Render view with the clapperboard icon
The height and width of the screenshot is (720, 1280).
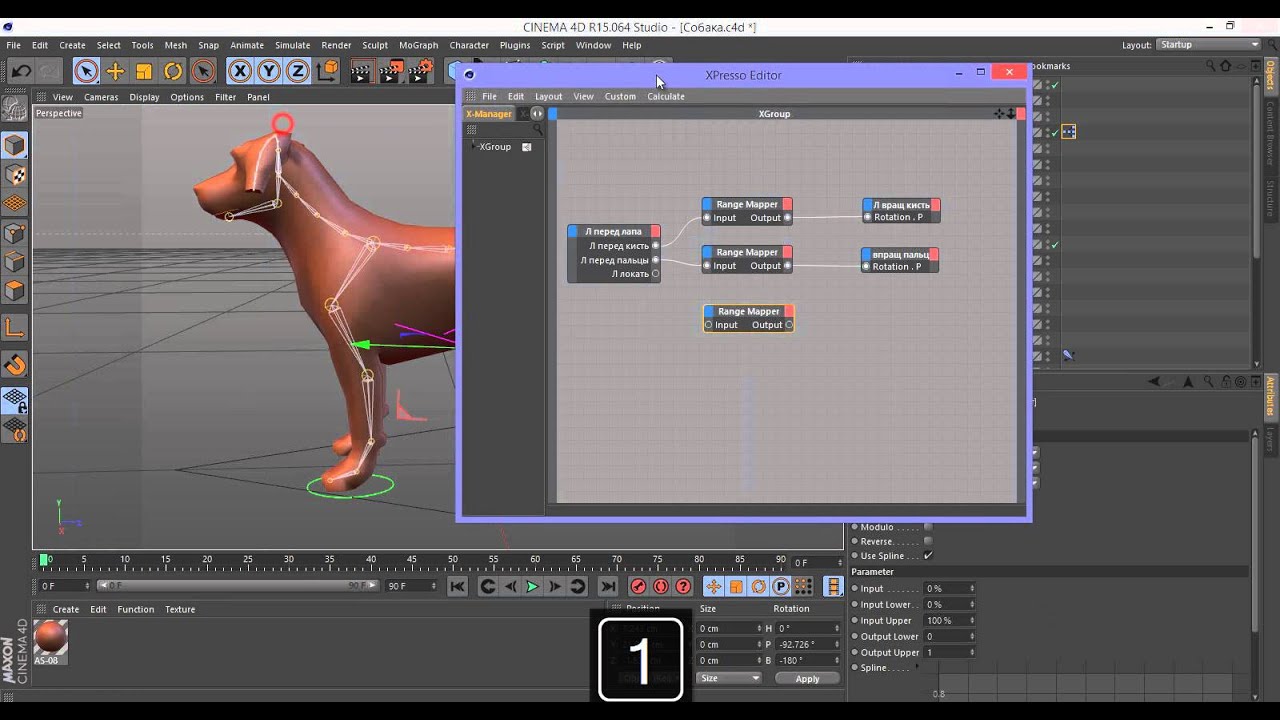coord(361,71)
